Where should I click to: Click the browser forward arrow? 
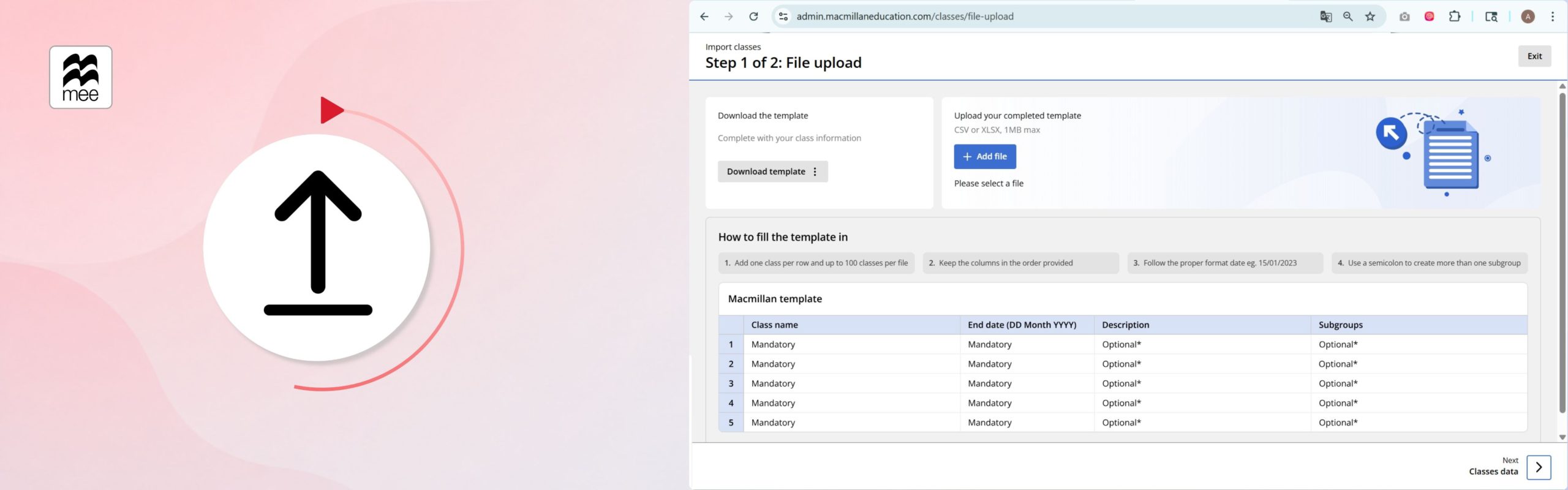point(728,17)
